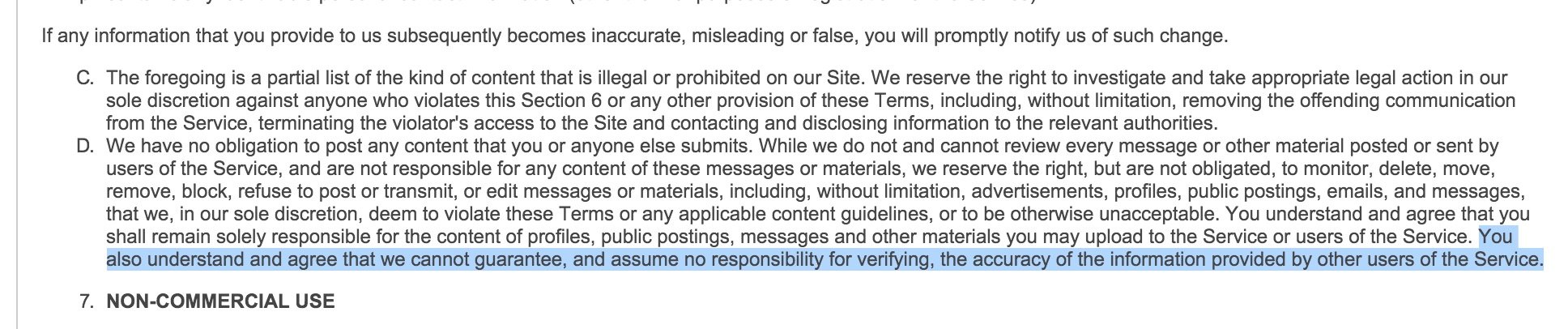Screen dimensions: 1568x329
Task: Click the list marker letter C
Action: (x=84, y=79)
